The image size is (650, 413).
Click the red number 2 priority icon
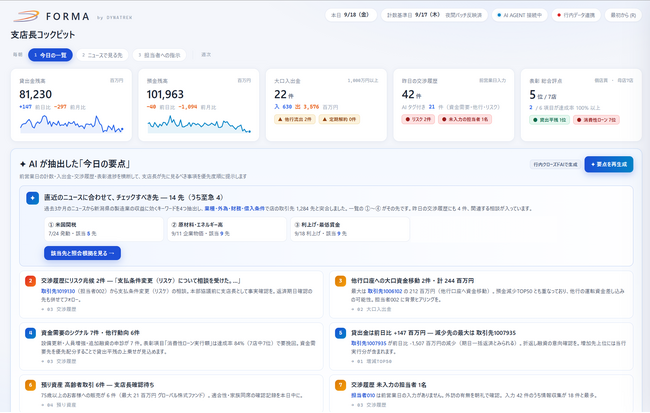click(30, 281)
